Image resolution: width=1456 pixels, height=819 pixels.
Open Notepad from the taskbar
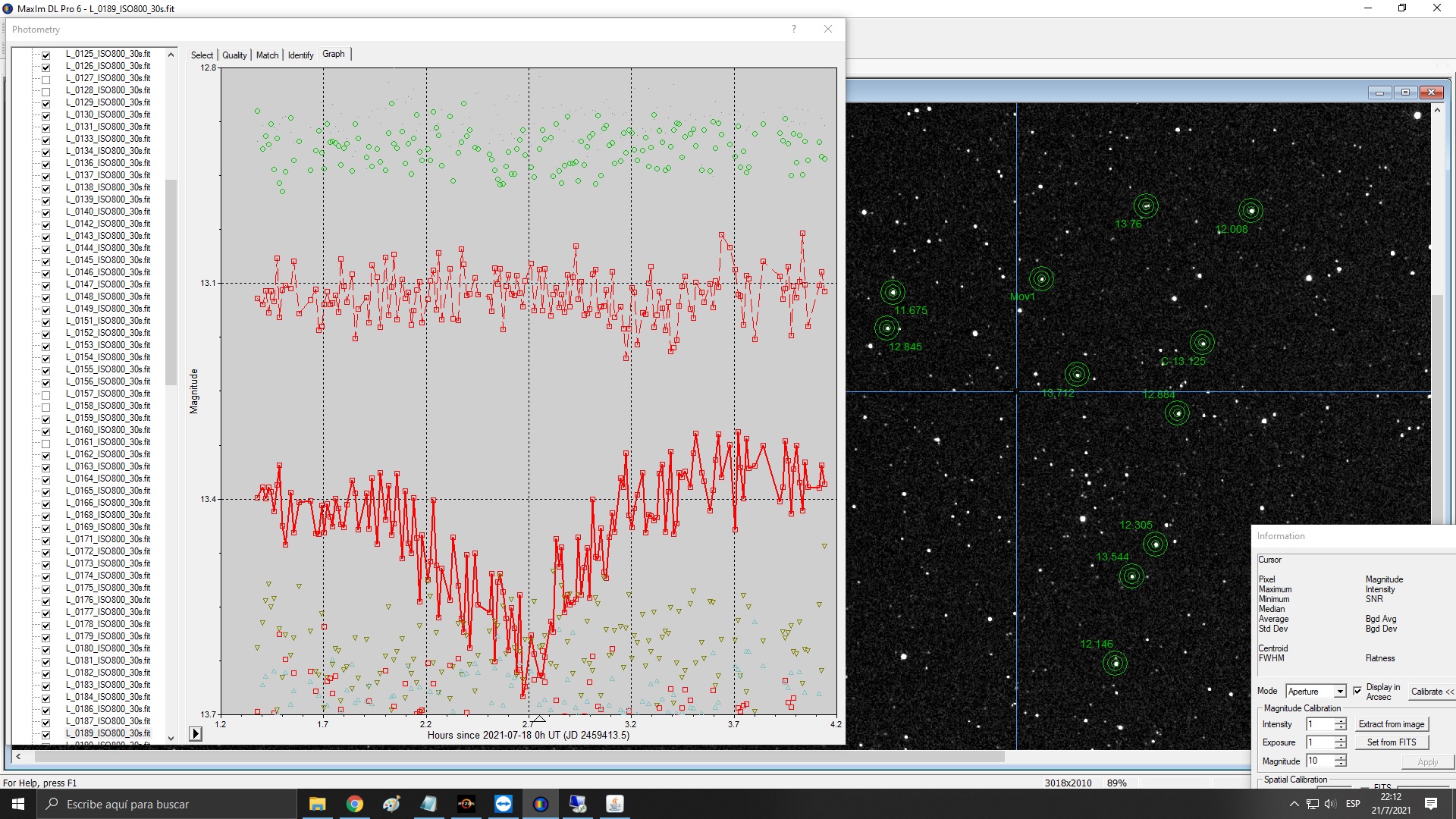428,804
